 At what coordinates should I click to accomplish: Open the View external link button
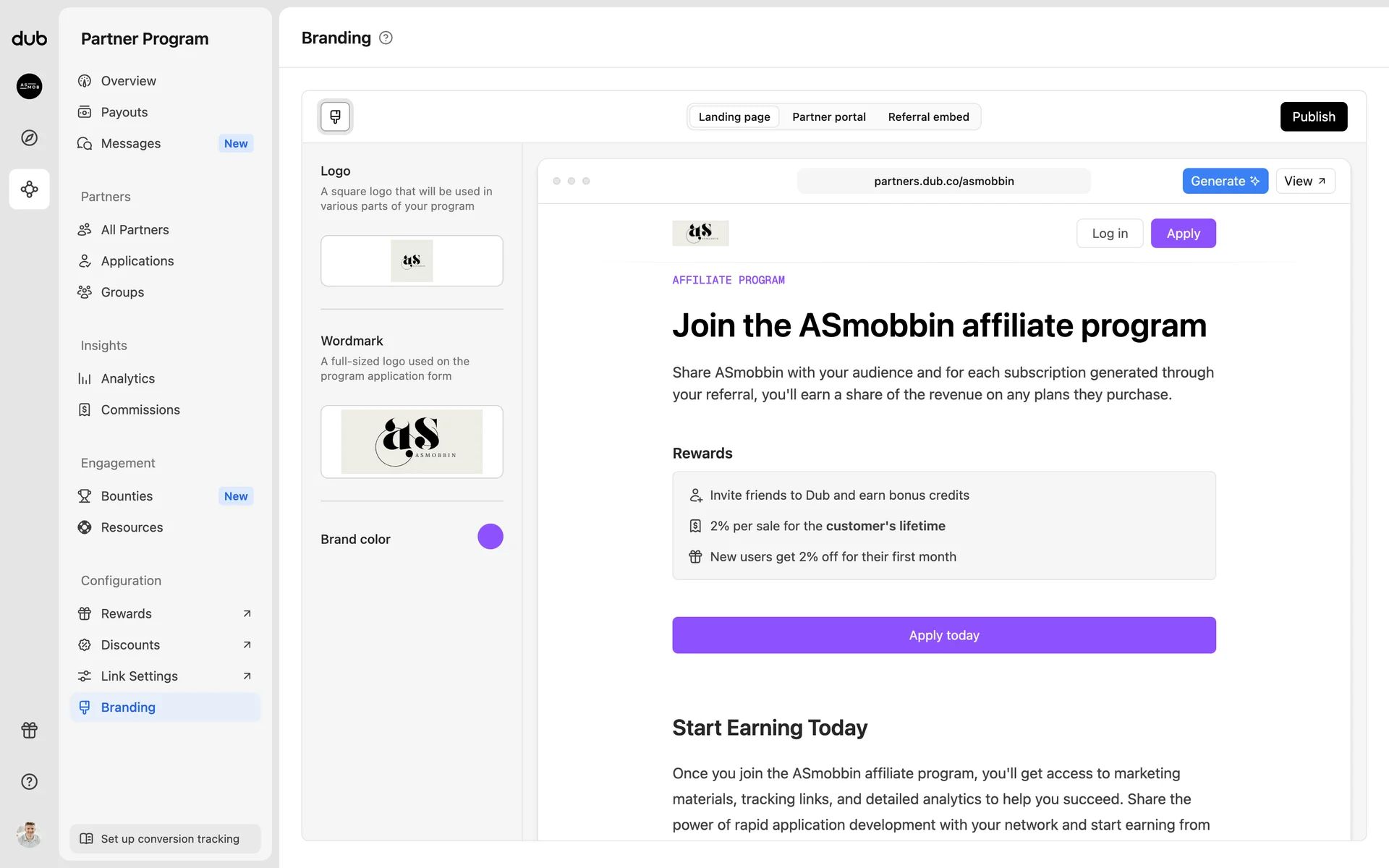1304,181
